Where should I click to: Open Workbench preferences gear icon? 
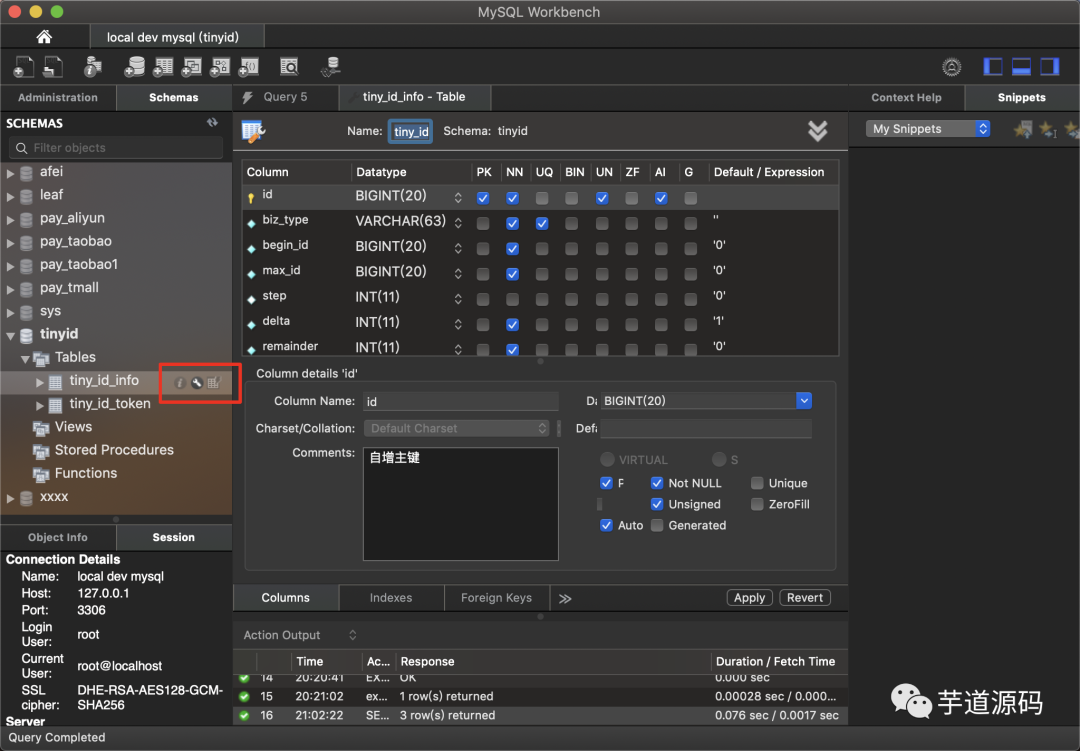pyautogui.click(x=951, y=67)
